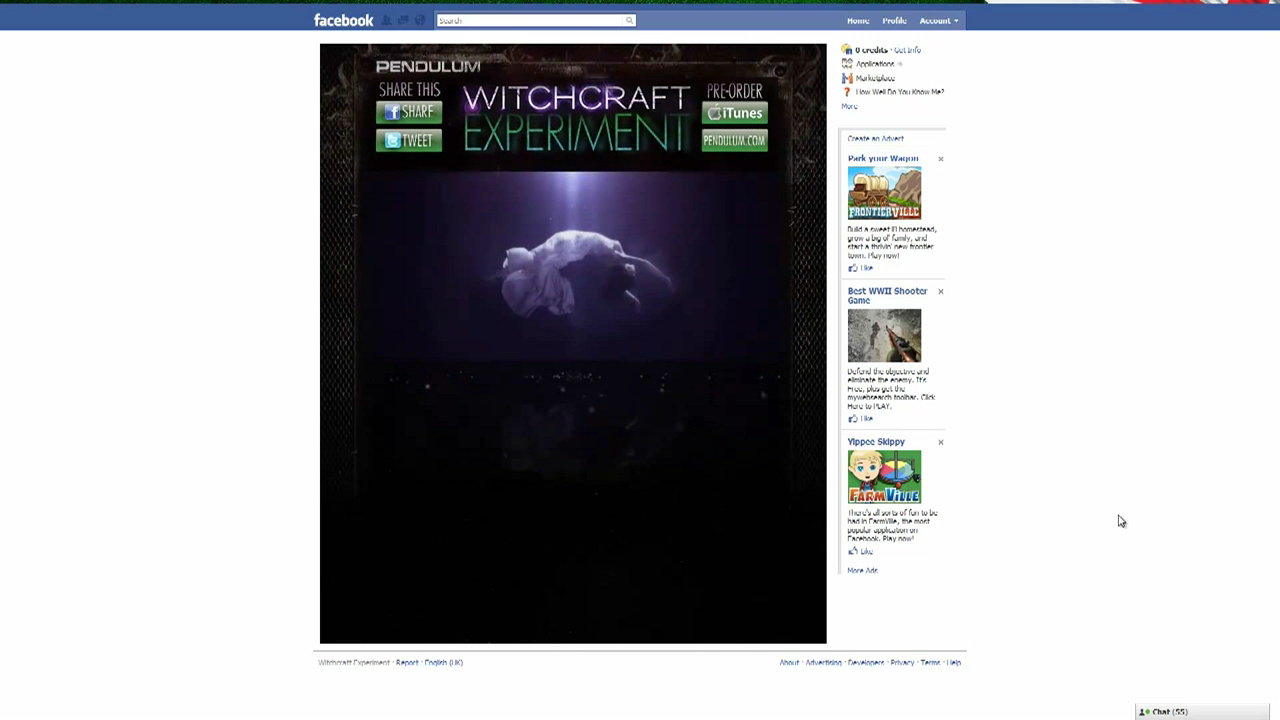
Task: Click the Report footer link
Action: click(407, 663)
